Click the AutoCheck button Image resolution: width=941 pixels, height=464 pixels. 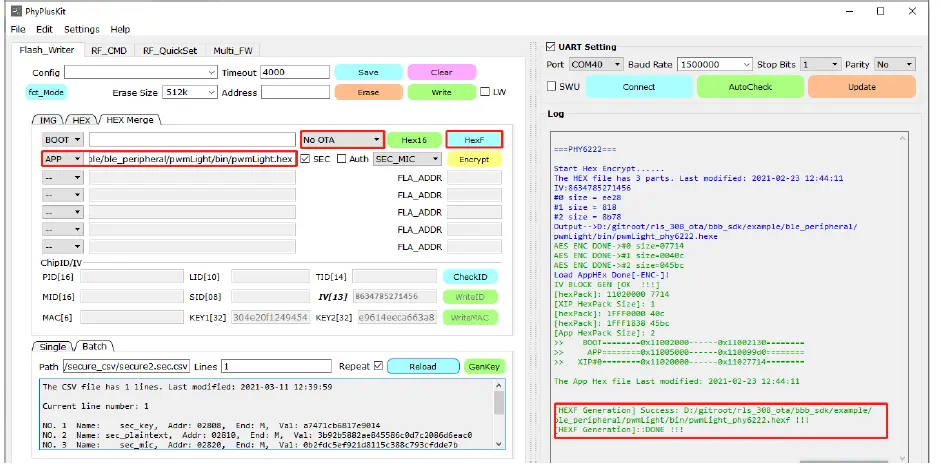tap(749, 86)
